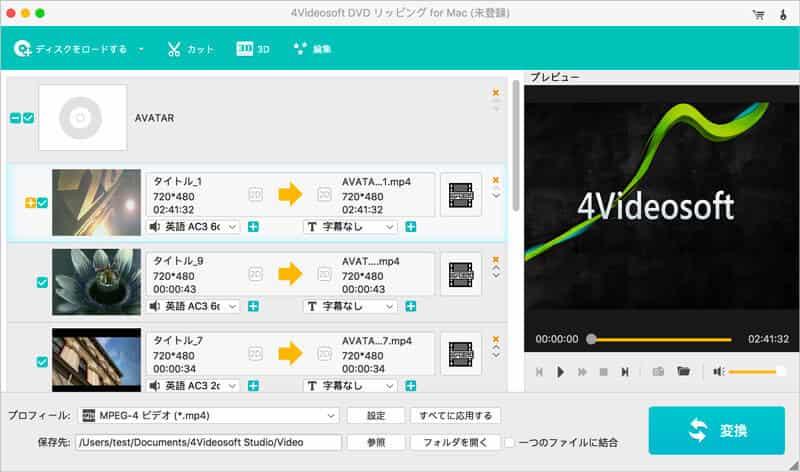800x472 pixels.
Task: Select the タイトル_1 video thumbnail
Action: pos(96,203)
